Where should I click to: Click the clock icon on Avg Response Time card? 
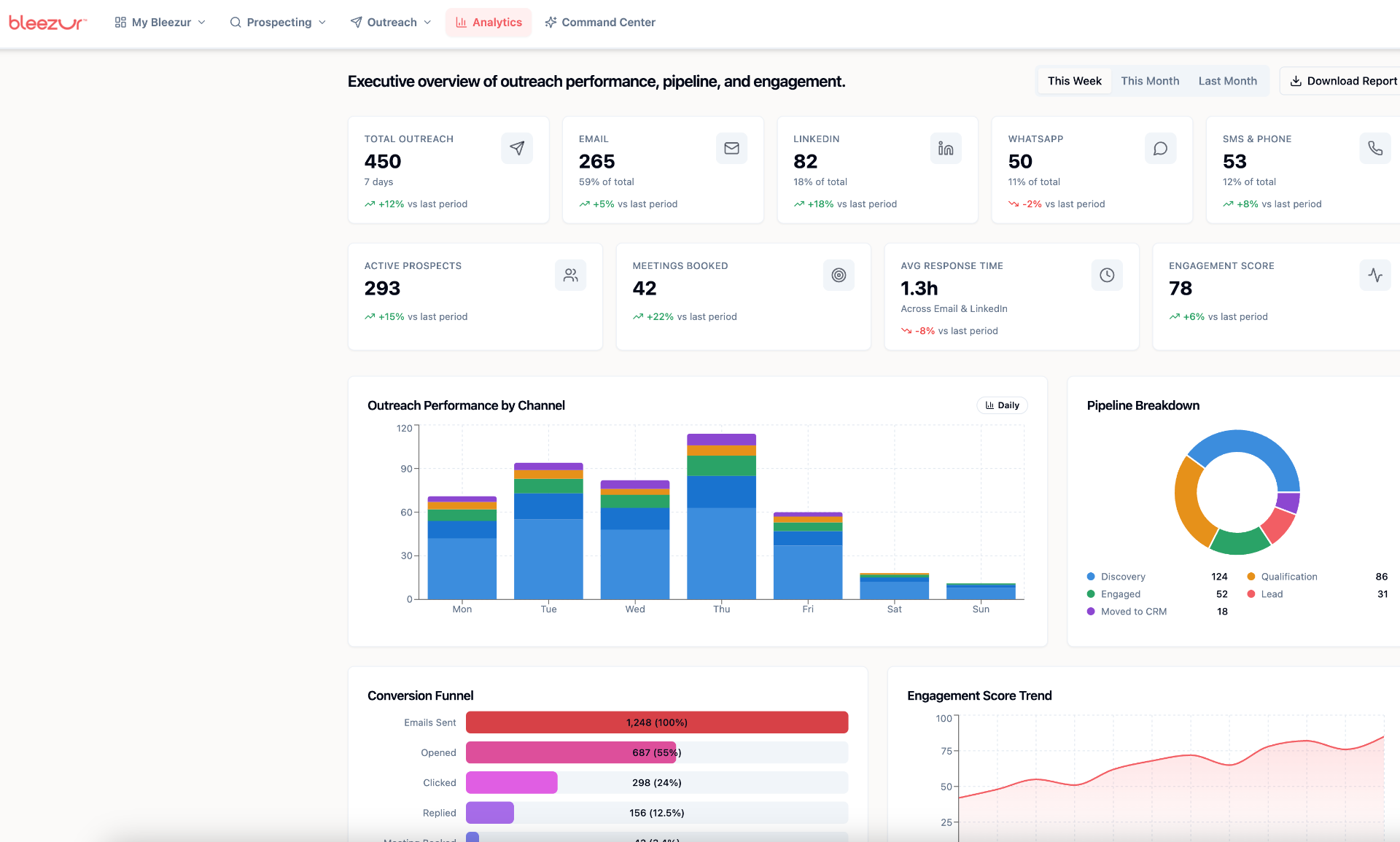1107,275
